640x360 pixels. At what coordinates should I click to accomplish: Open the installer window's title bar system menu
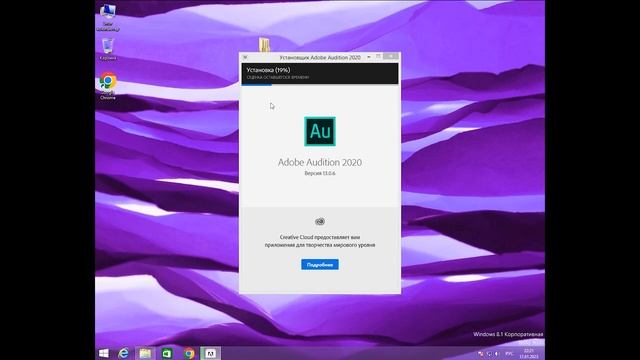[x=245, y=57]
